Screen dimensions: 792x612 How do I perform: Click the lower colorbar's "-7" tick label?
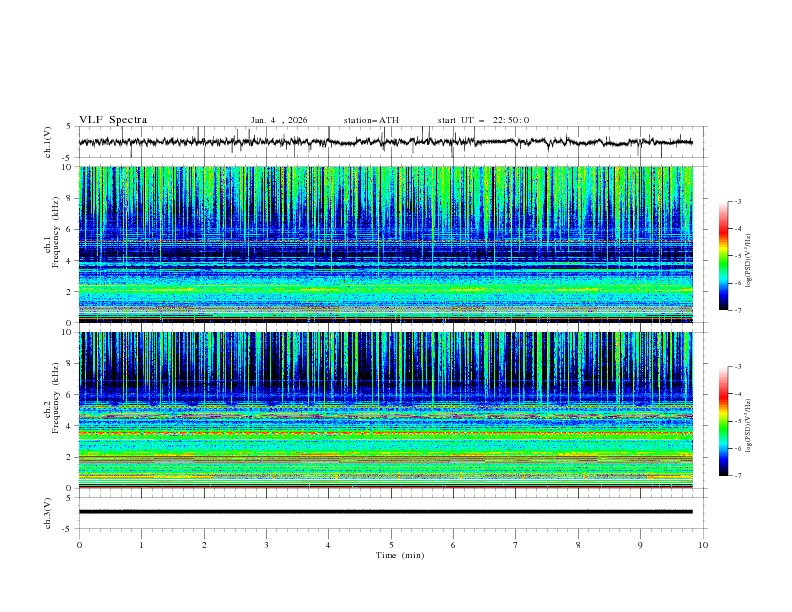click(x=738, y=476)
